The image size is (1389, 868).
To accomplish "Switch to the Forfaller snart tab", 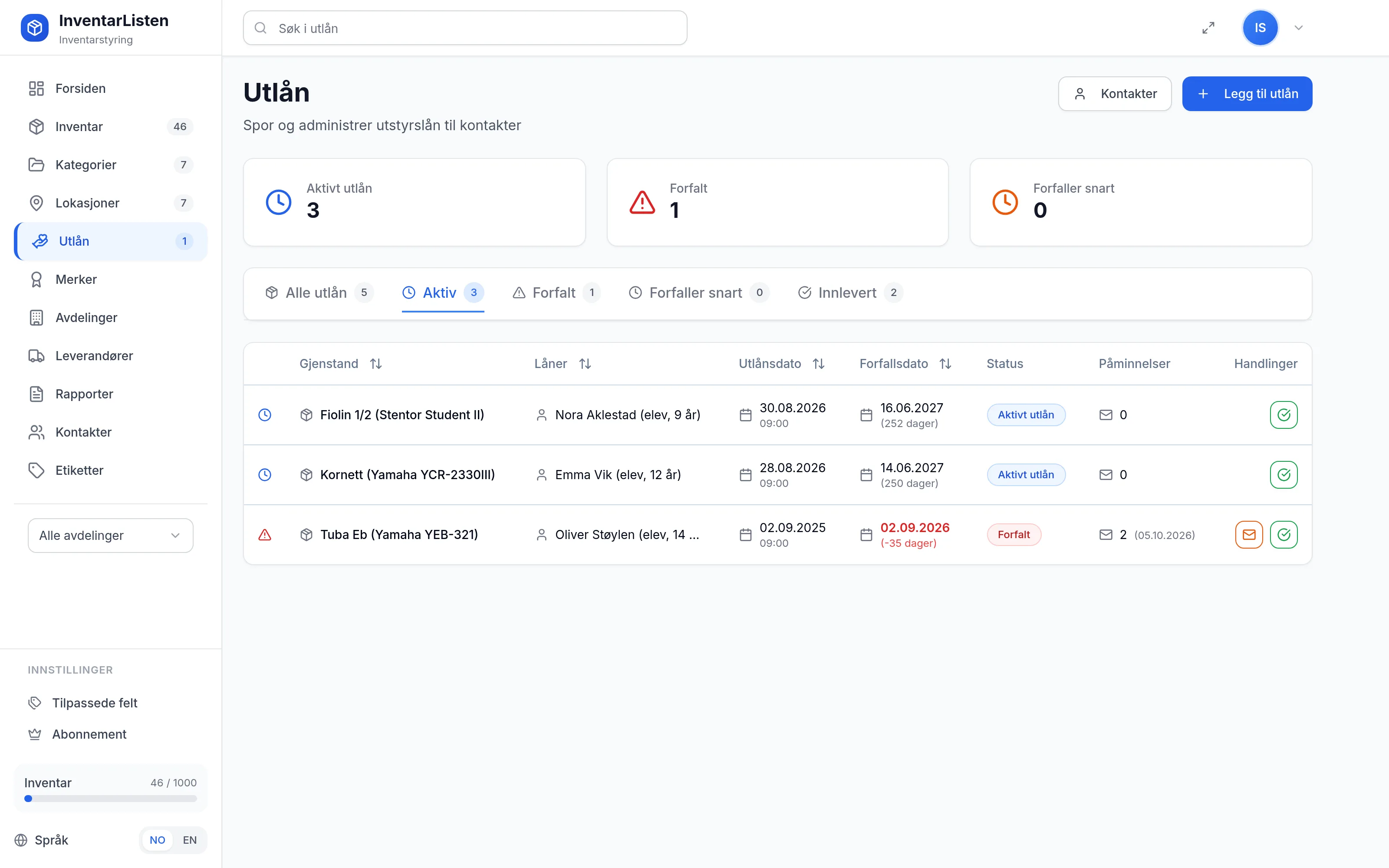I will click(x=698, y=293).
